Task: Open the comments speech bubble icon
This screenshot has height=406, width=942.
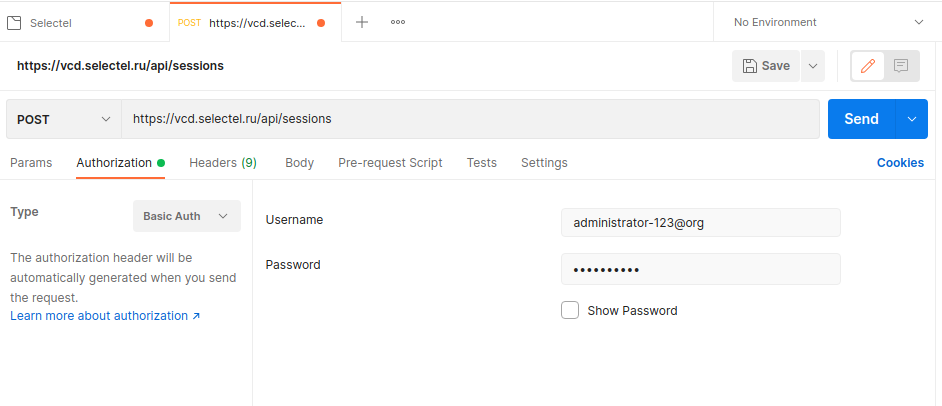Action: 901,66
